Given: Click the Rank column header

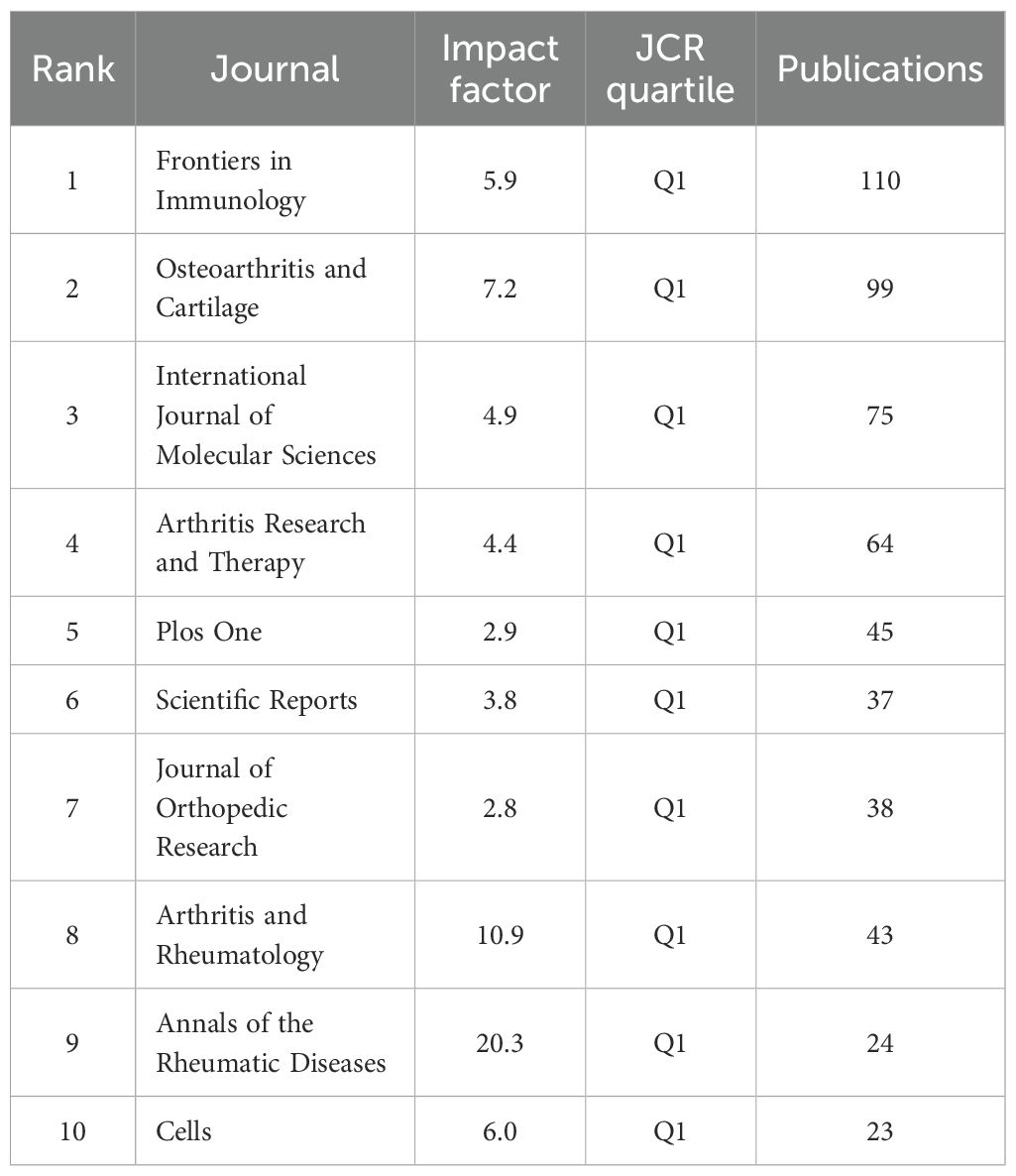Looking at the screenshot, I should (72, 68).
